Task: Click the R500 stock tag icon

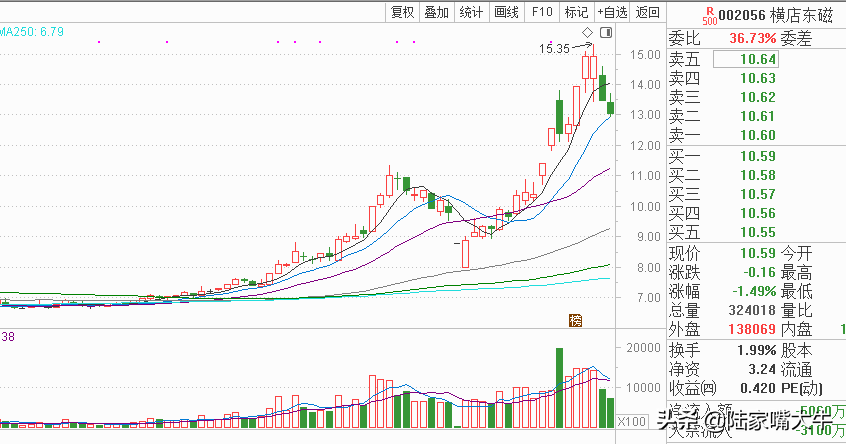Action: coord(709,16)
